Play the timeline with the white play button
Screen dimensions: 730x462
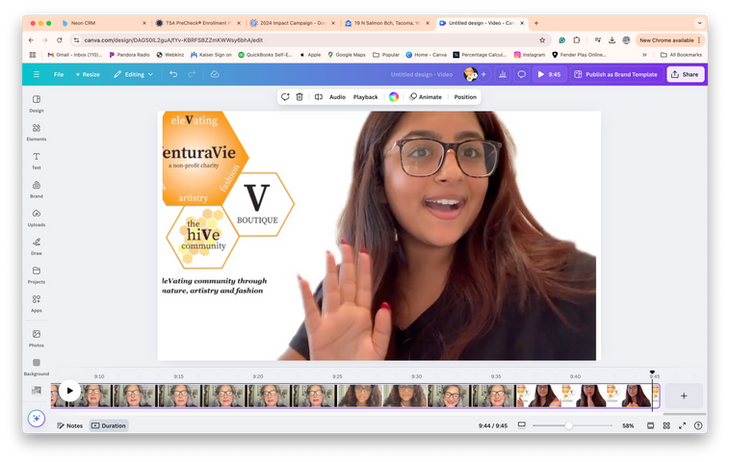pos(69,390)
